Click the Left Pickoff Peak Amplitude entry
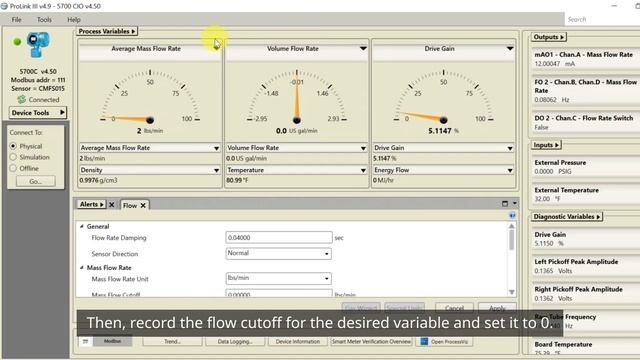The image size is (640, 360). (586, 266)
